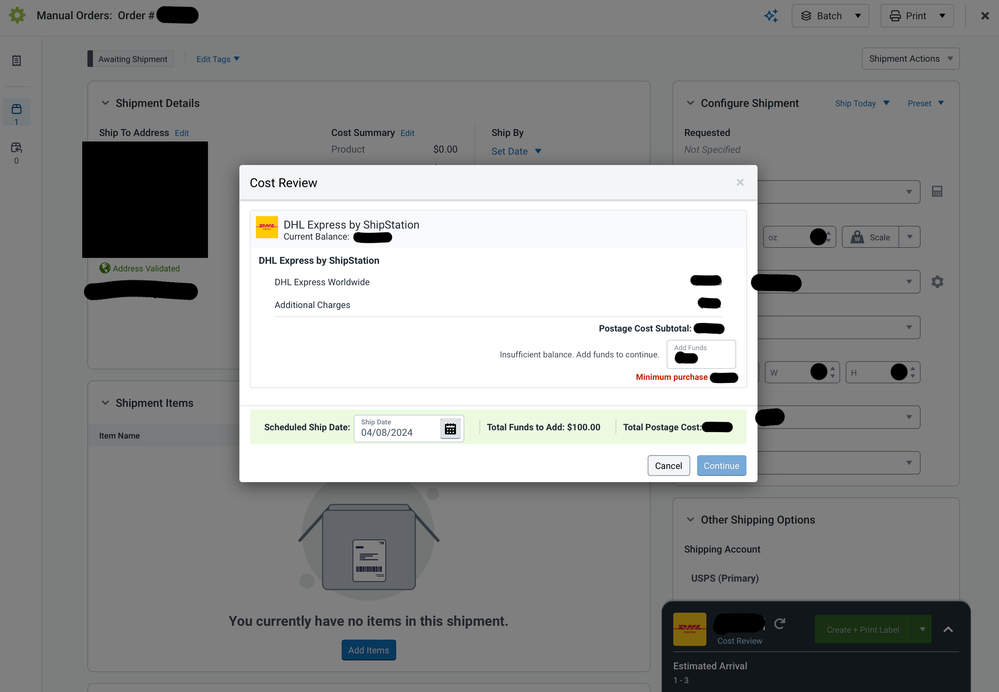Screen dimensions: 999x692
Task: Open the Print dropdown menu
Action: pyautogui.click(x=916, y=16)
